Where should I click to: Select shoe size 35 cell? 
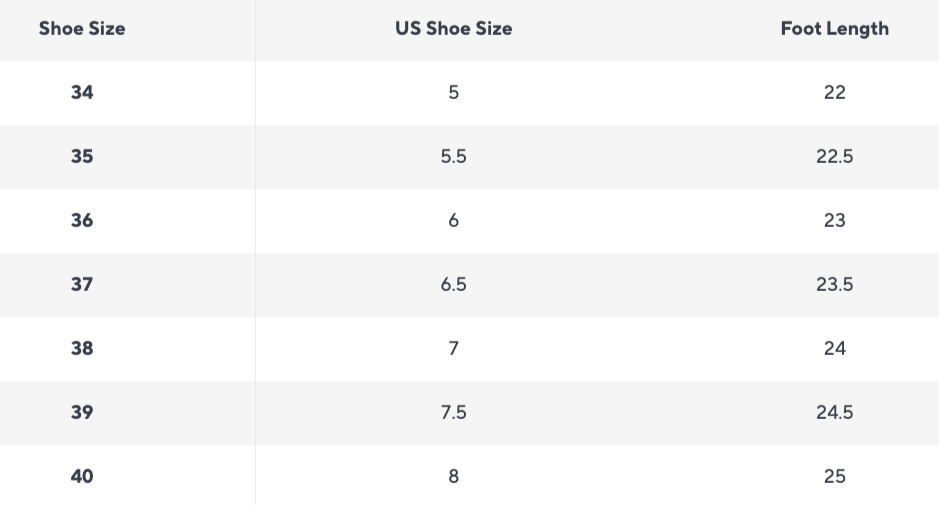82,156
